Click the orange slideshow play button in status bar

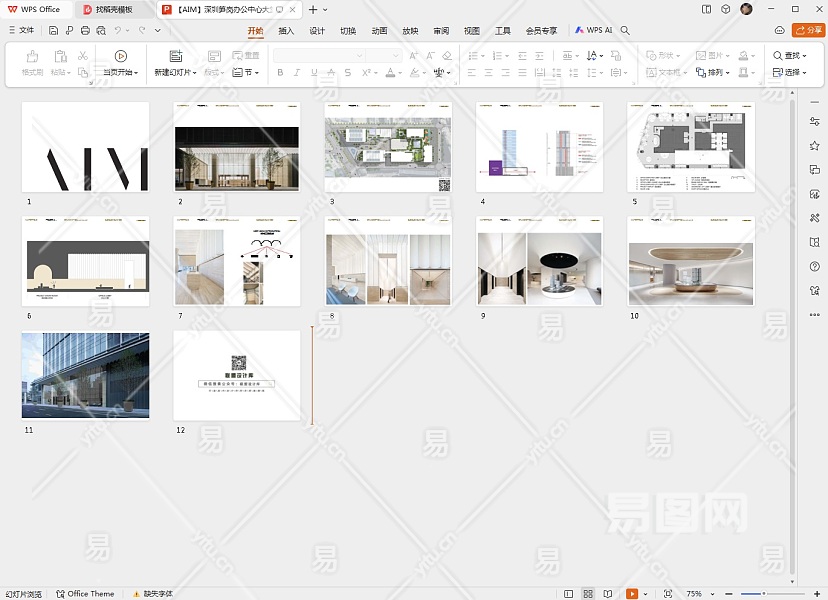pyautogui.click(x=632, y=594)
